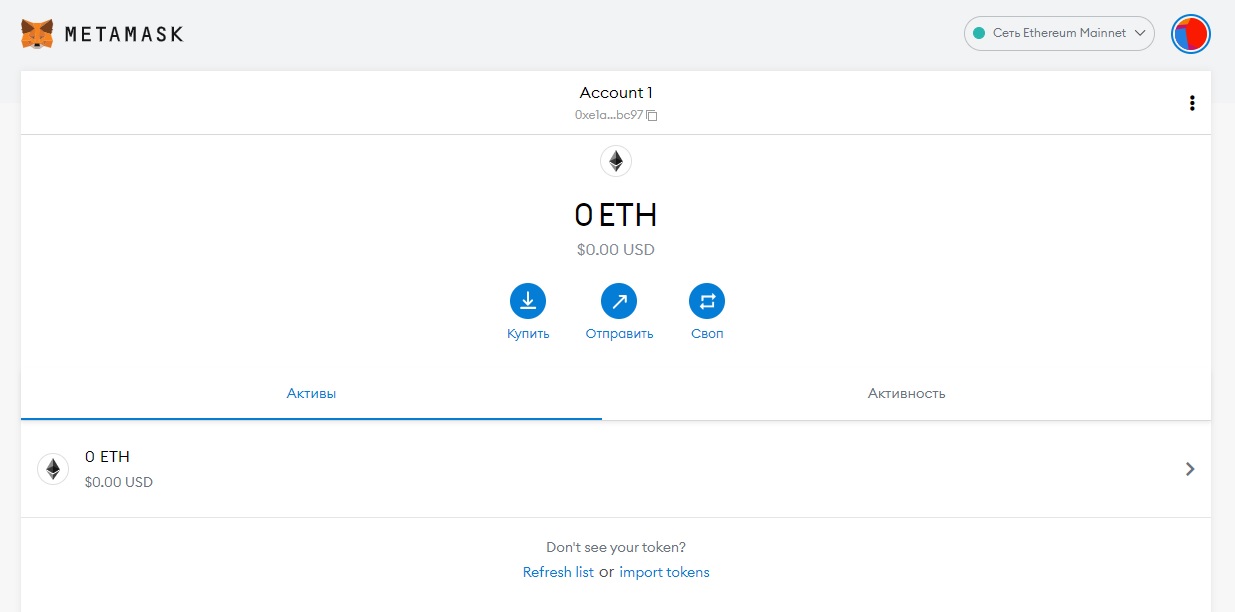Click $0.00 USD in the ETH asset row
Image resolution: width=1235 pixels, height=612 pixels.
point(119,482)
